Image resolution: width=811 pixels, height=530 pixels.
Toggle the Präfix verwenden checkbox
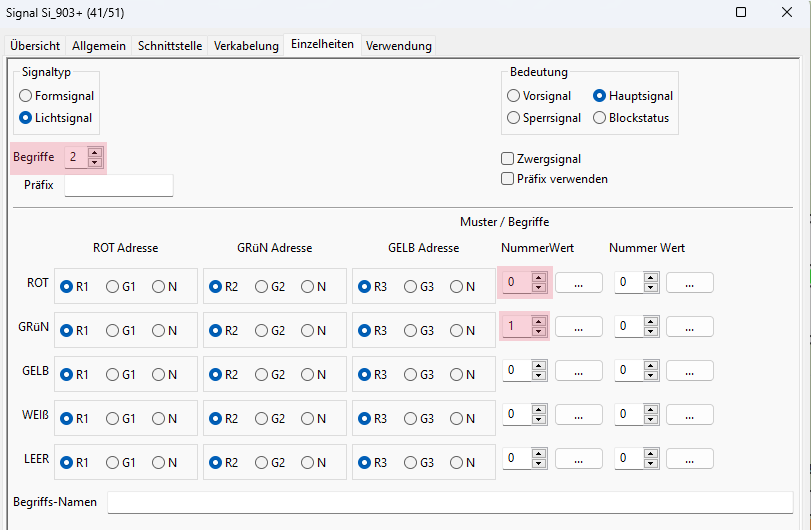(x=507, y=179)
